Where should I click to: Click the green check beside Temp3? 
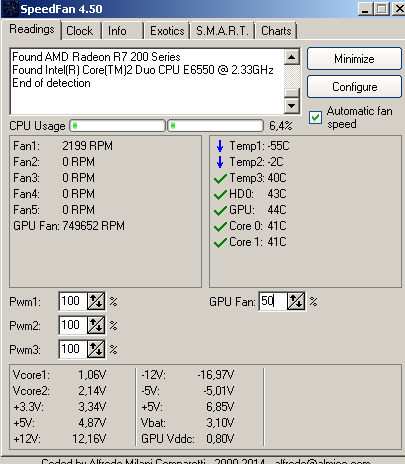(x=220, y=179)
